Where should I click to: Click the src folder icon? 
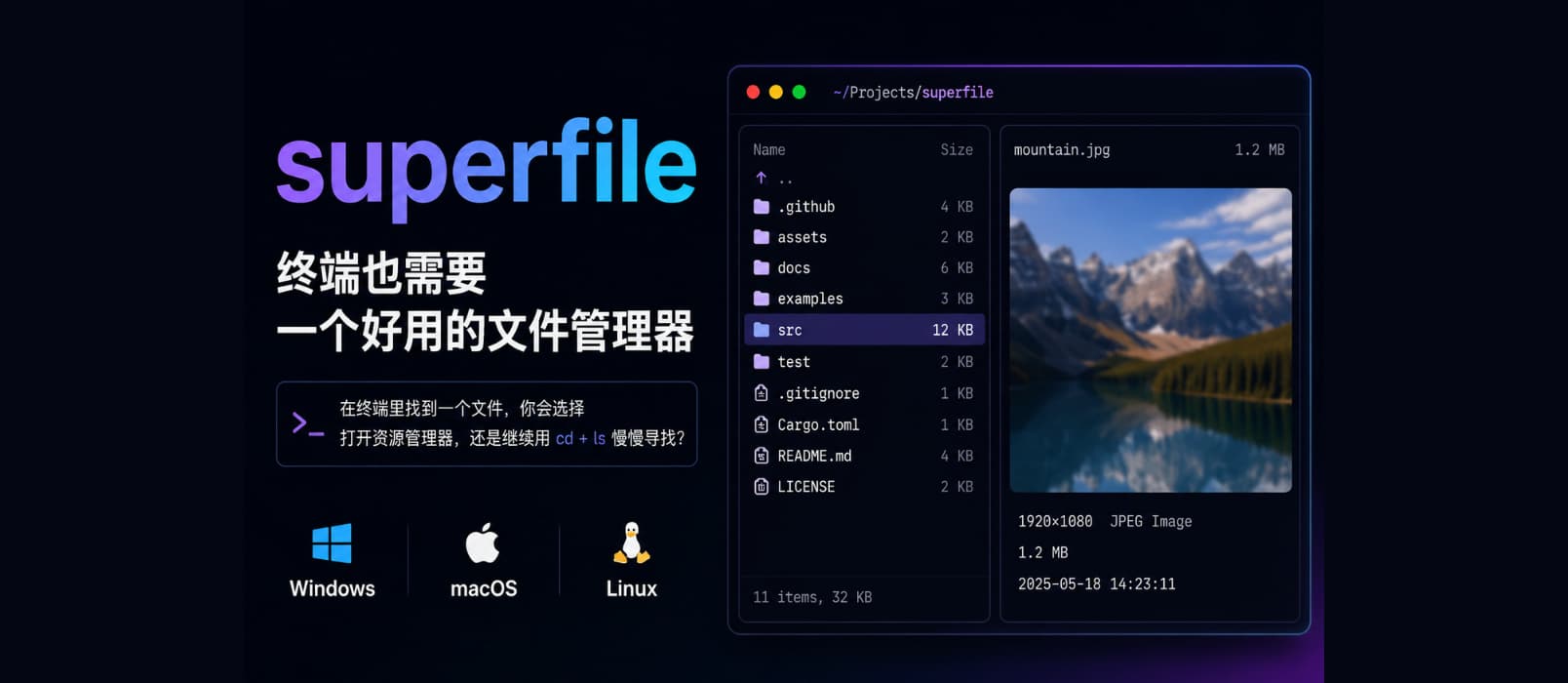(762, 330)
